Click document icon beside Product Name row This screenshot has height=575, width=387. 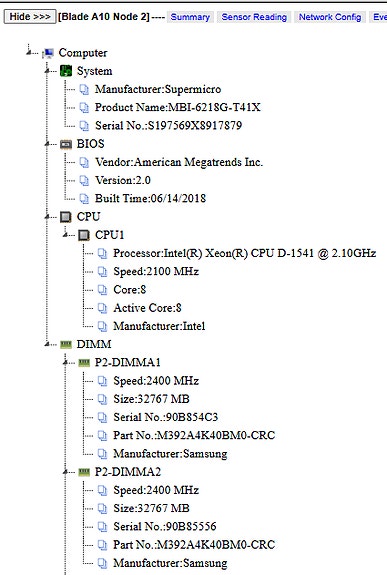point(84,107)
